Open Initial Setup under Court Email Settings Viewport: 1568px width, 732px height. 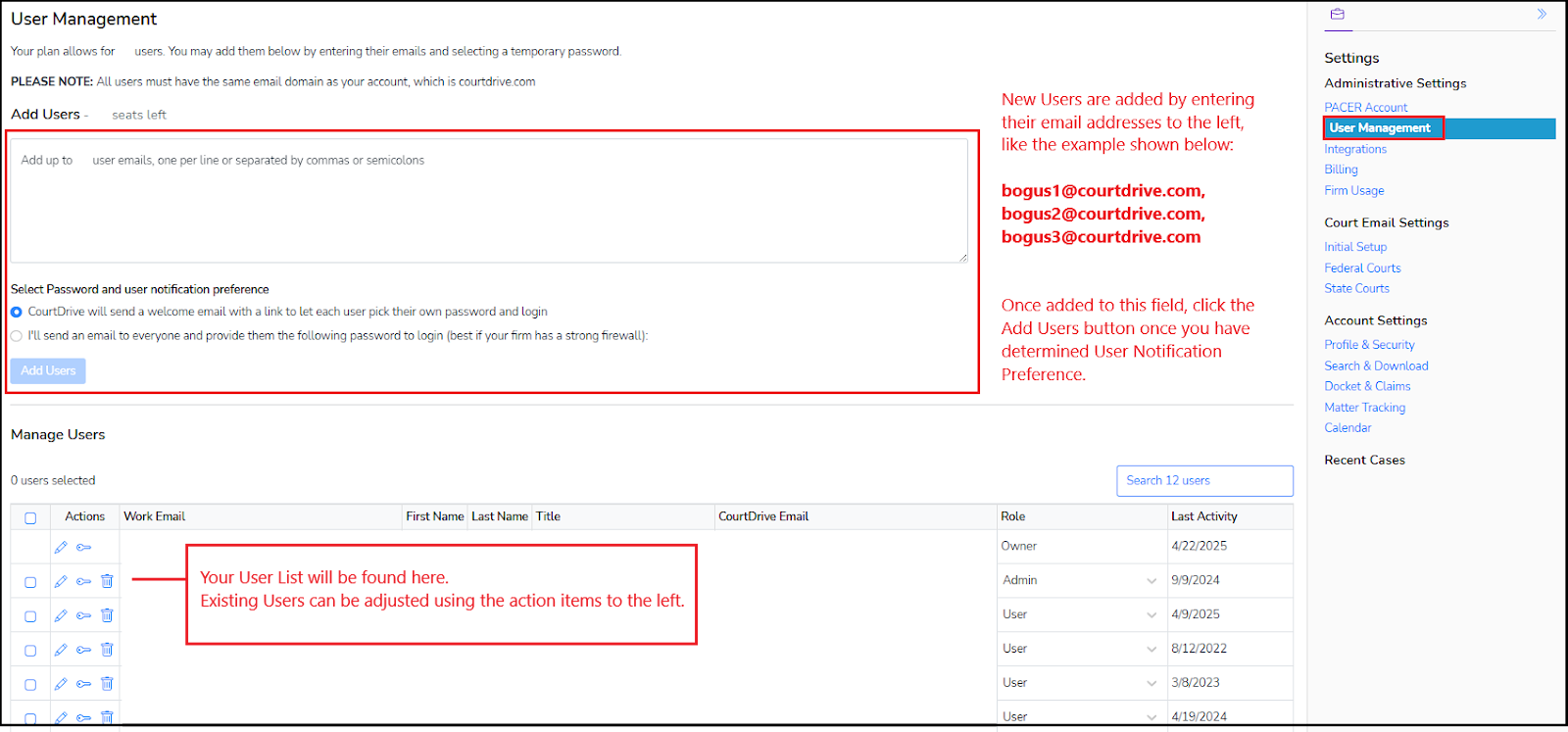coord(1355,247)
